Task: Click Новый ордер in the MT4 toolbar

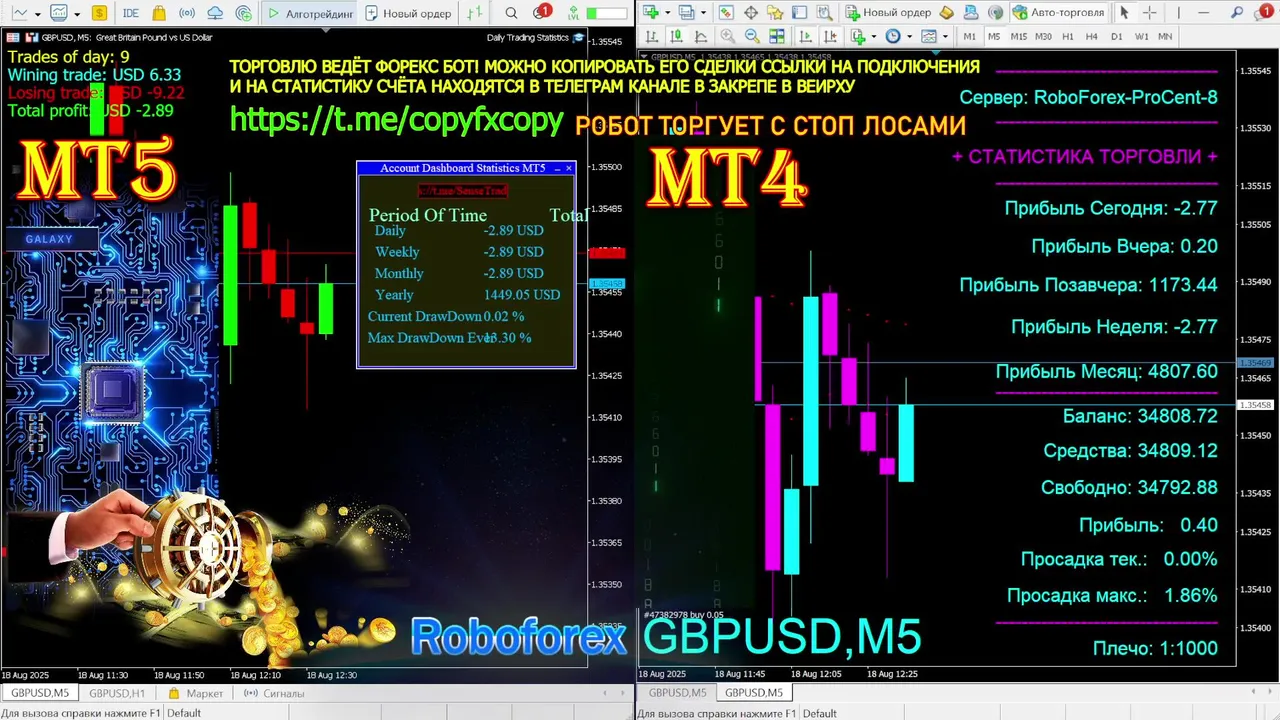Action: point(889,12)
